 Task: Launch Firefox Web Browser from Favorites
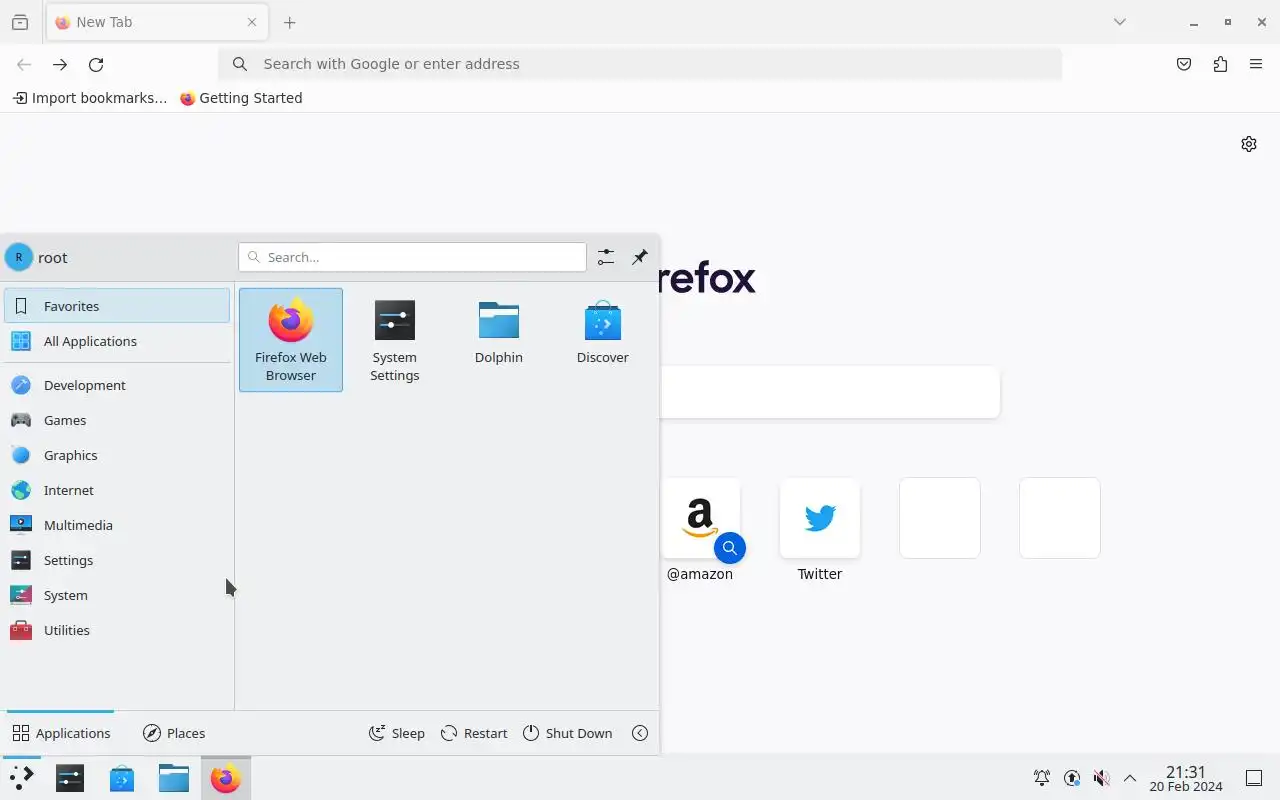coord(291,340)
